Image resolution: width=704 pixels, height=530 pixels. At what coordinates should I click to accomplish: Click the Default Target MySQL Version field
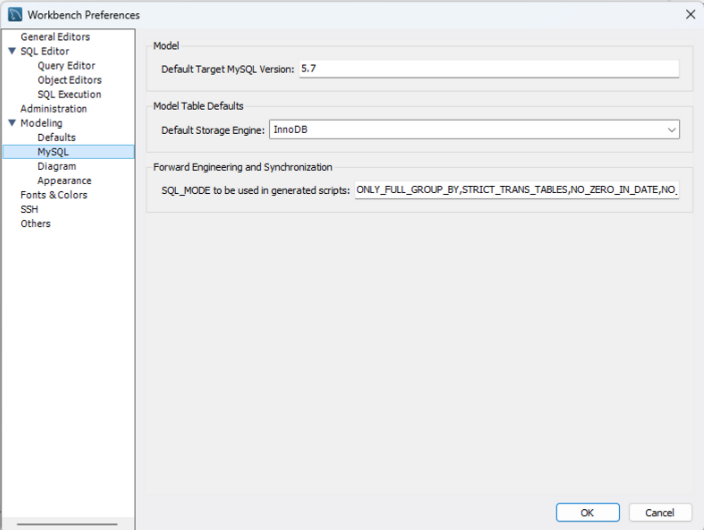pos(489,69)
